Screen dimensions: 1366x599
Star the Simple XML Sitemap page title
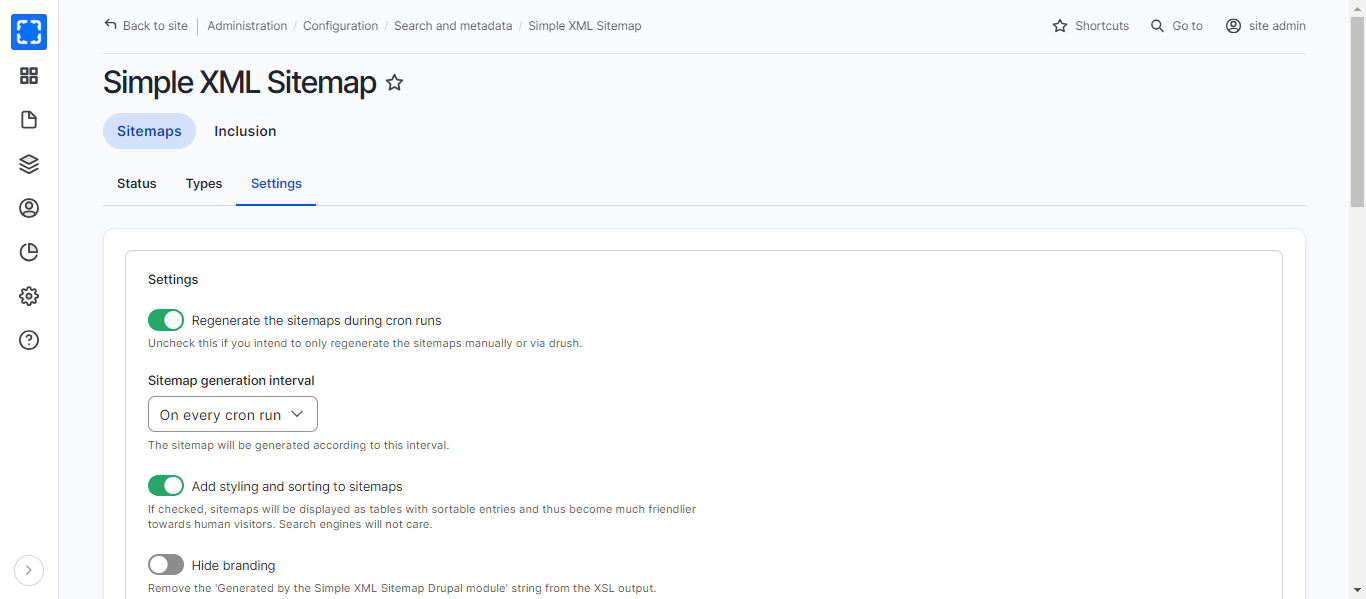pyautogui.click(x=395, y=83)
